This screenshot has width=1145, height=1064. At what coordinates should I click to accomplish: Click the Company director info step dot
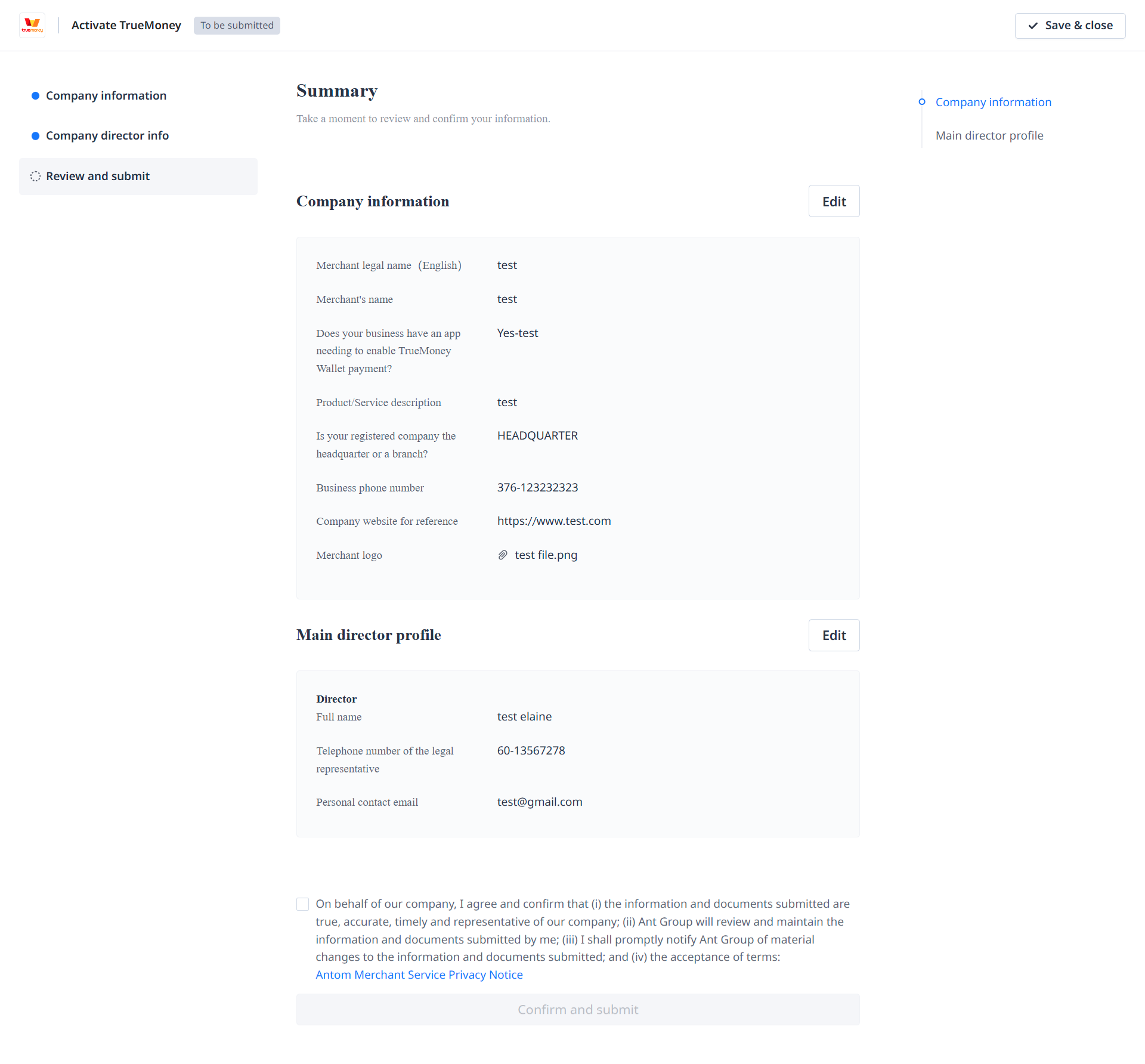pyautogui.click(x=36, y=136)
